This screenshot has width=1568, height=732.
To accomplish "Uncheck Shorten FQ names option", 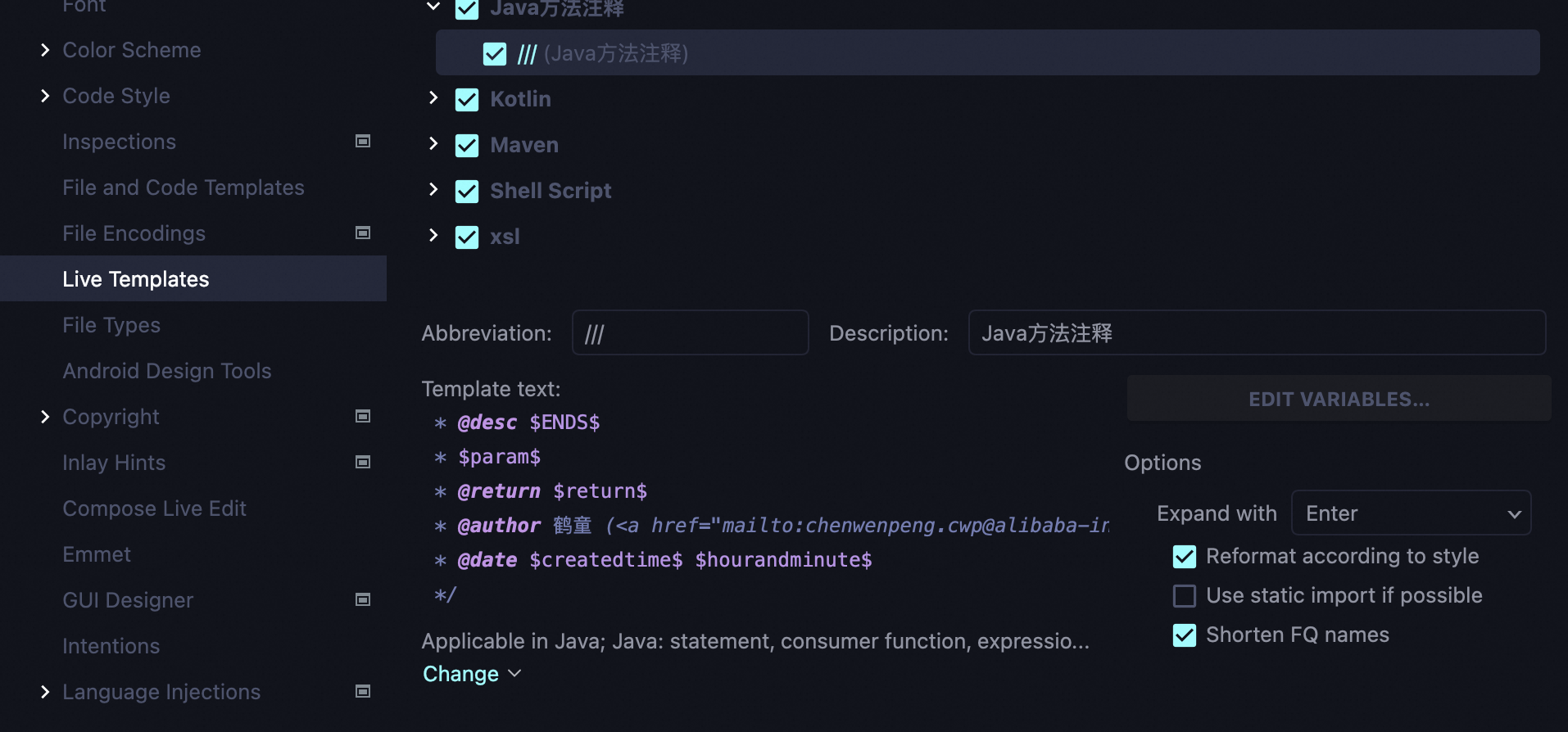I will pyautogui.click(x=1185, y=635).
